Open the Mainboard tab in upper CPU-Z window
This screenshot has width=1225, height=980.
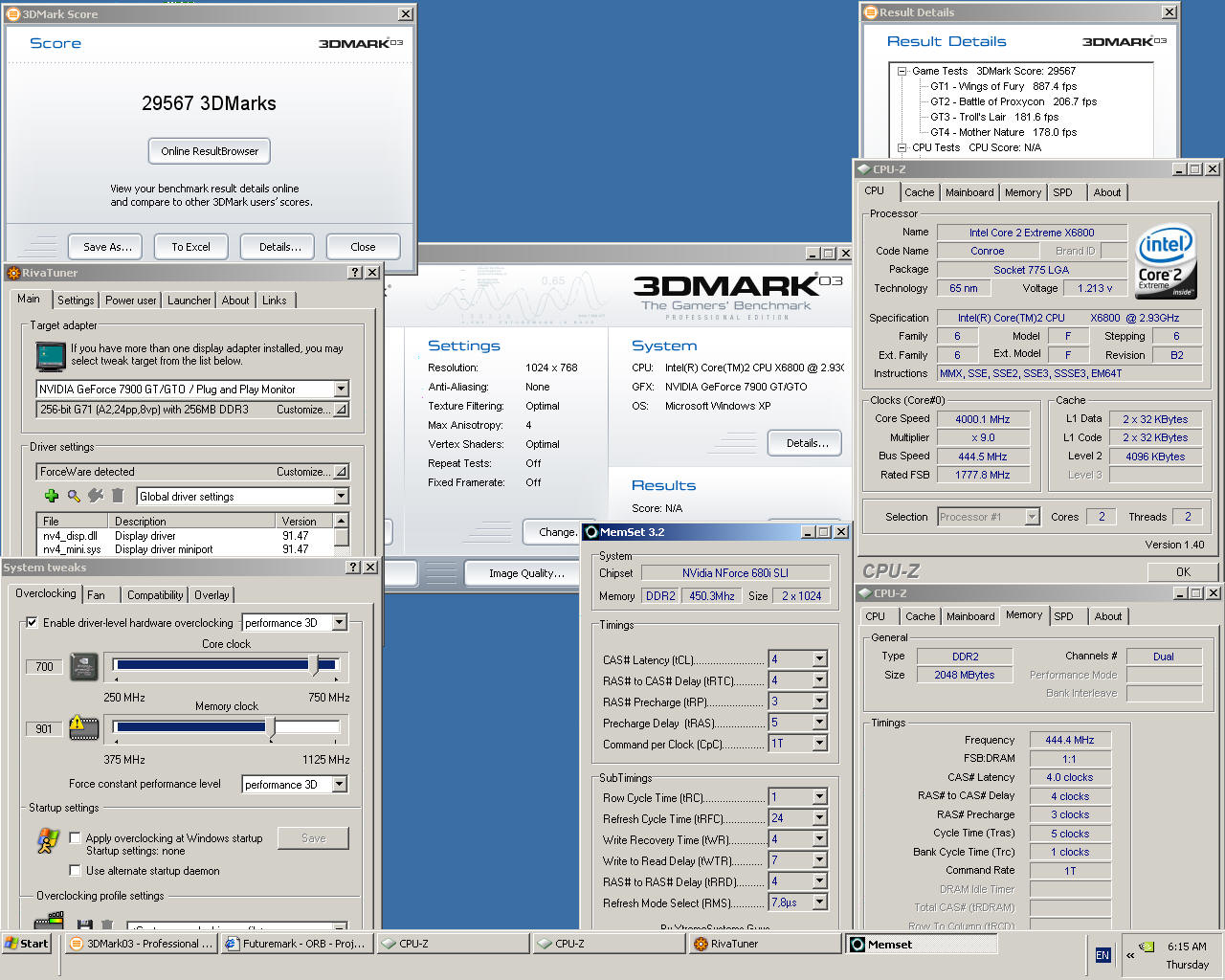coord(969,192)
